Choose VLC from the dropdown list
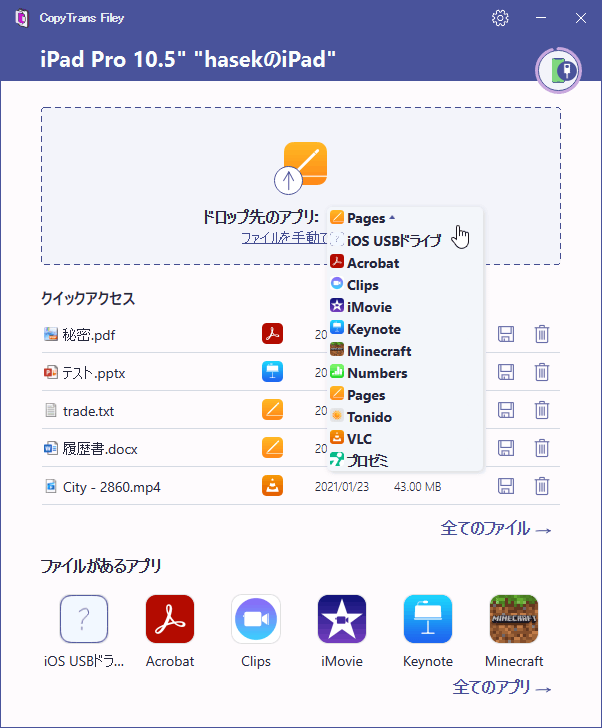Screen dimensions: 602x728 [x=350, y=438]
